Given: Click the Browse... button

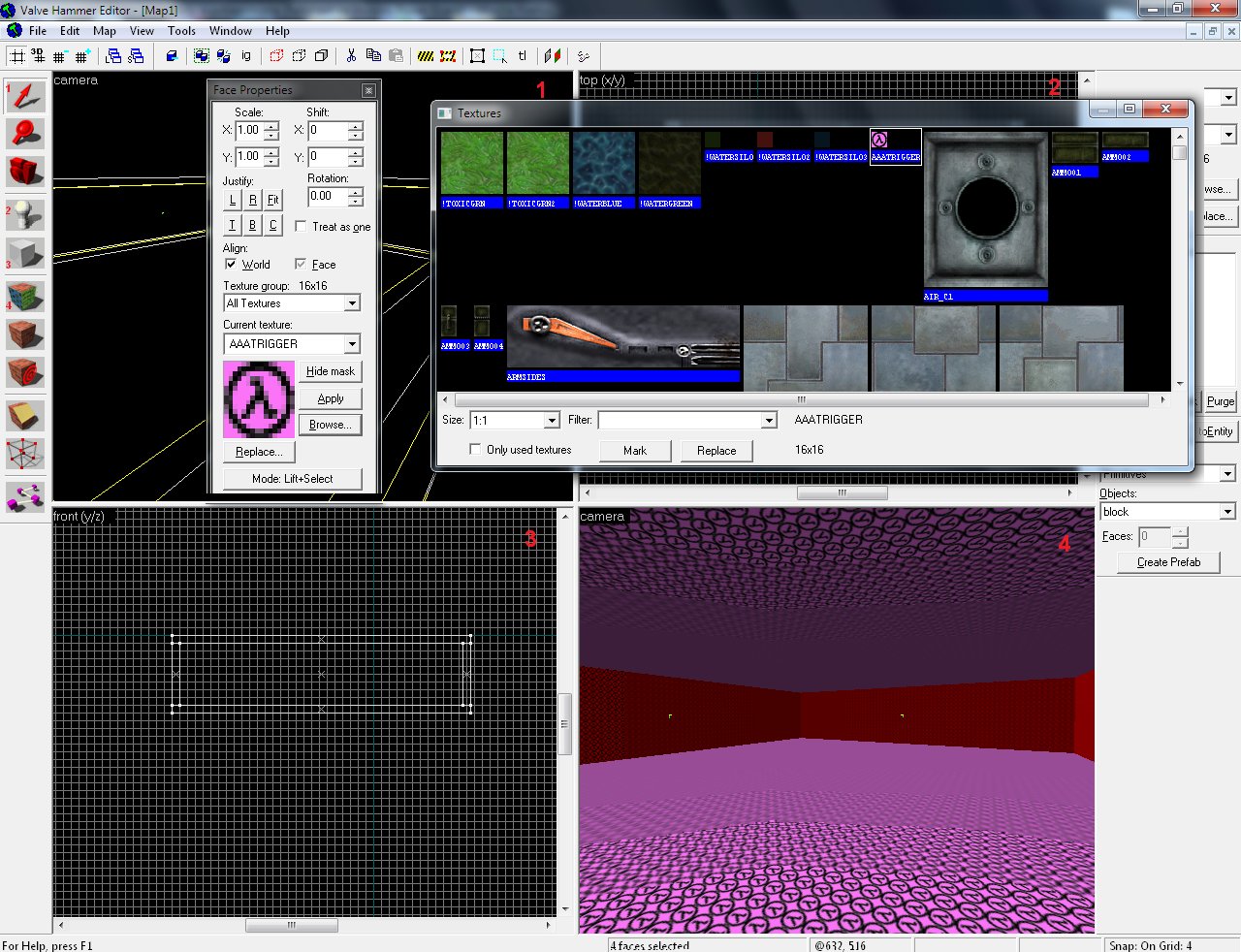Looking at the screenshot, I should tap(331, 425).
